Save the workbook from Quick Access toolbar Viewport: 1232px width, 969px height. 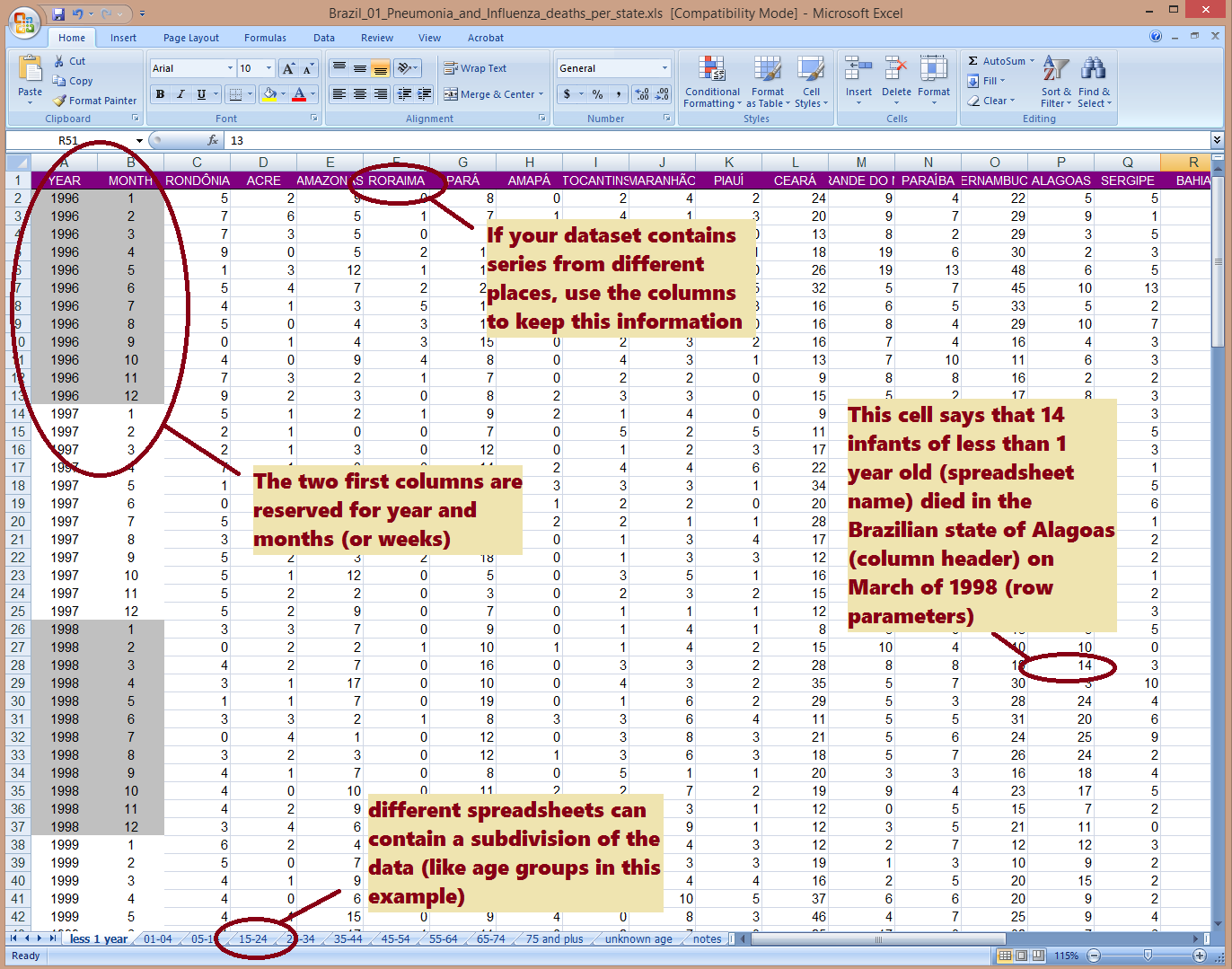[x=58, y=13]
